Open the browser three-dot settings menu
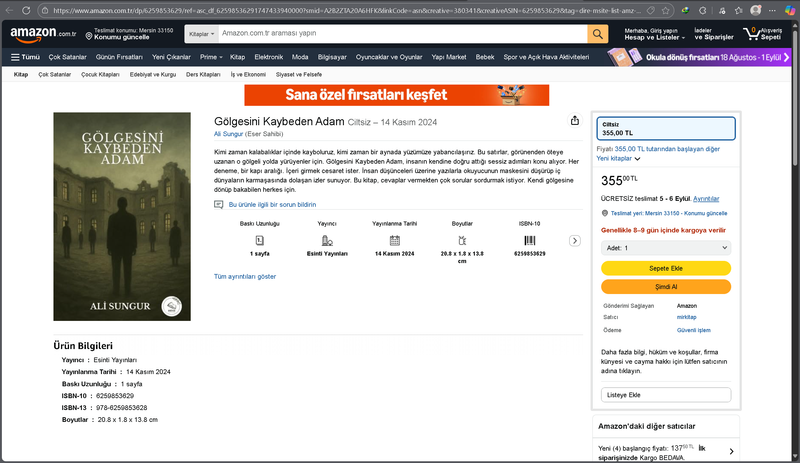Viewport: 800px width, 463px height. pos(772,10)
